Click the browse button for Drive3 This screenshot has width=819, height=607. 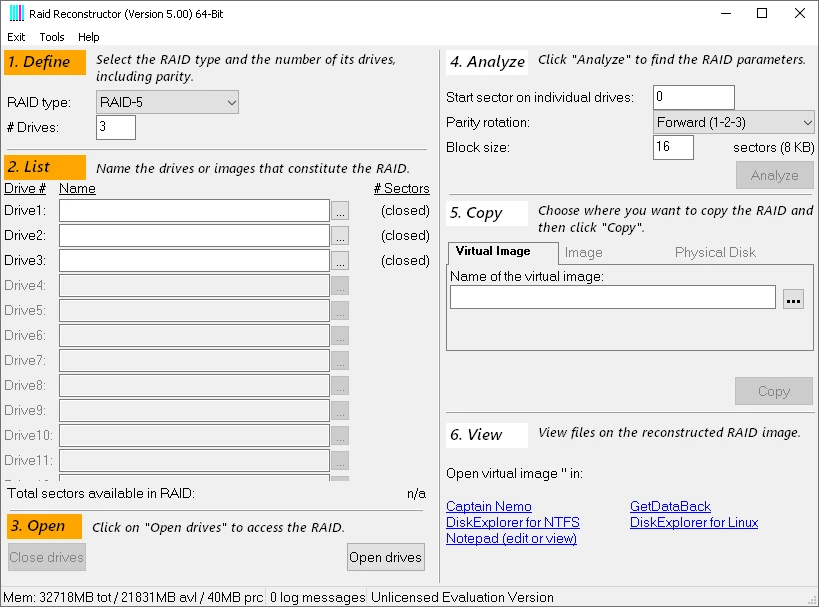(x=340, y=261)
